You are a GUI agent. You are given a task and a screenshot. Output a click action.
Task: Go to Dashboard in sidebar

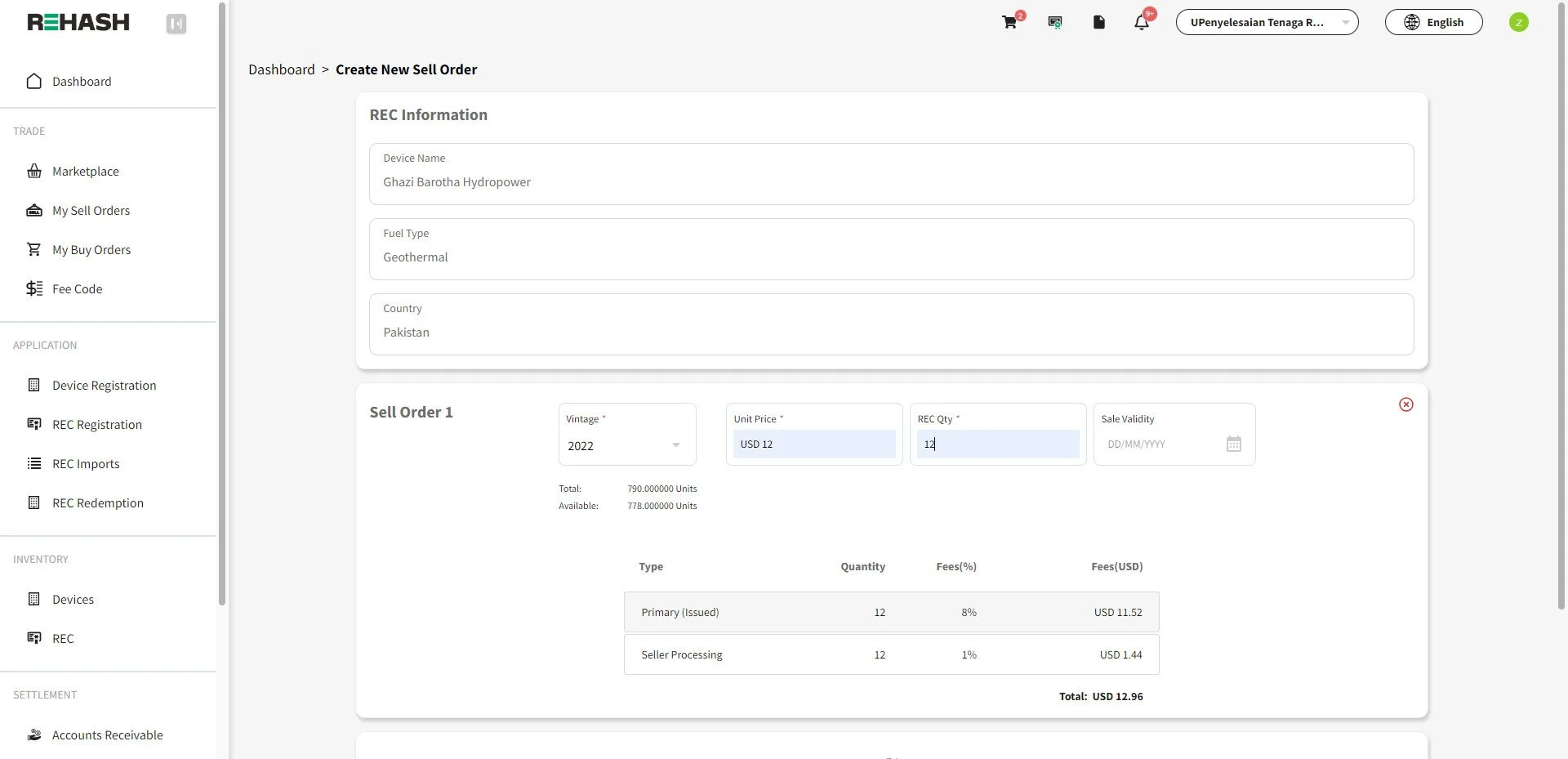pos(82,81)
